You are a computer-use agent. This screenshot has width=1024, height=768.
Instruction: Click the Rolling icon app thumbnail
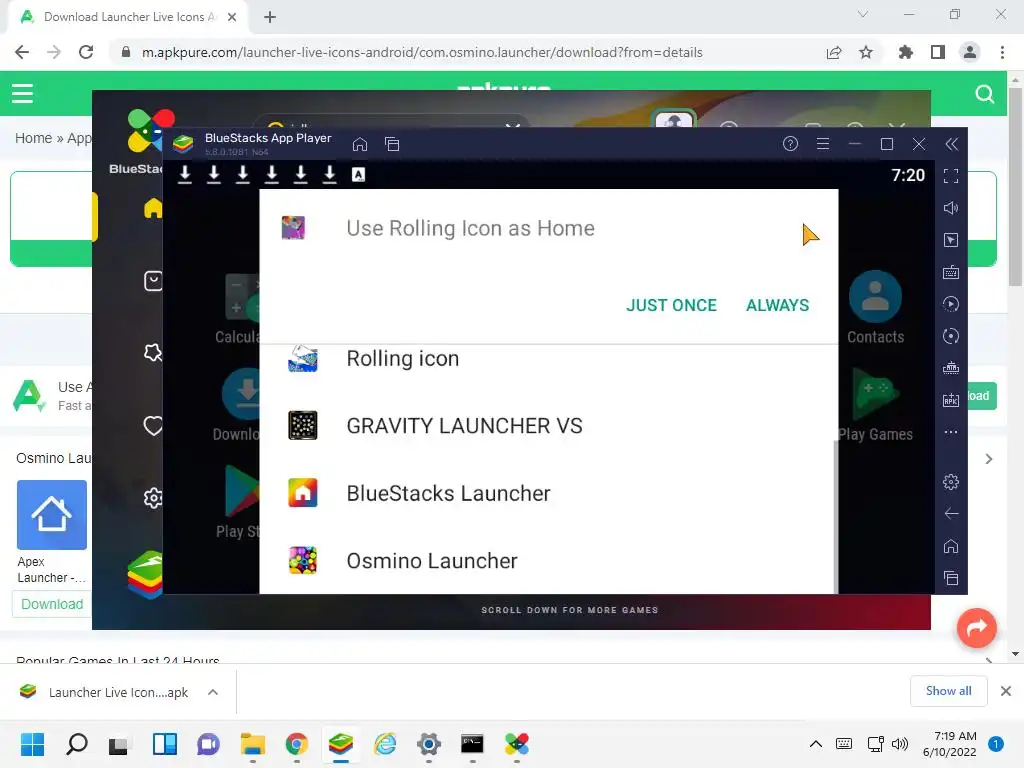tap(303, 359)
